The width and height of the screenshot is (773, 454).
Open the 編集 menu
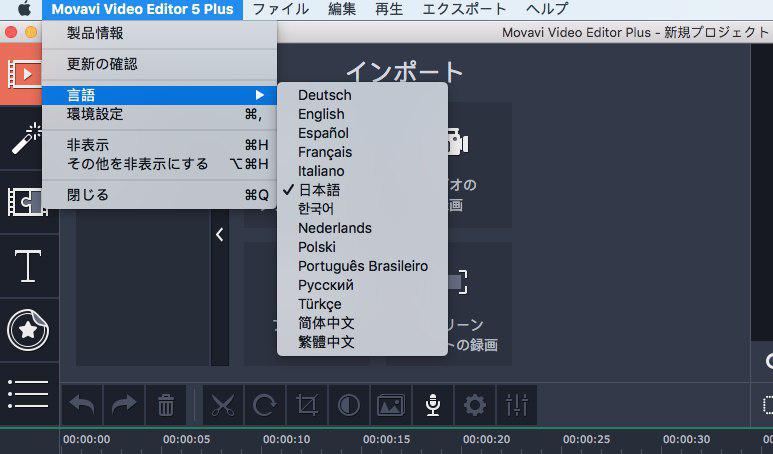342,9
